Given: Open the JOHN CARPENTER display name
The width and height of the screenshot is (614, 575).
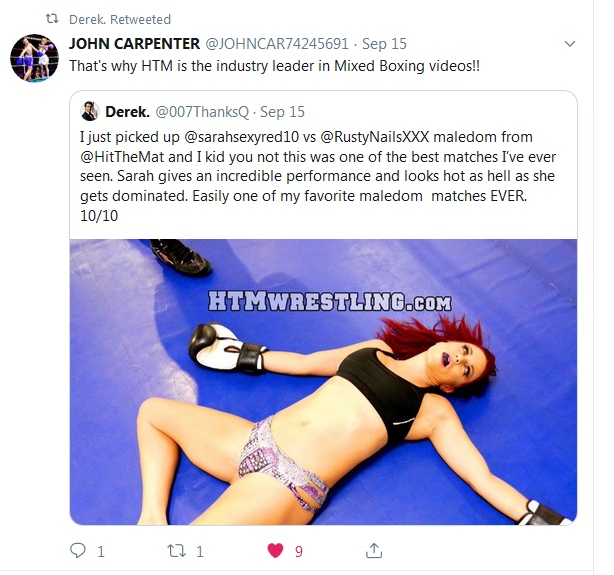Looking at the screenshot, I should 134,43.
